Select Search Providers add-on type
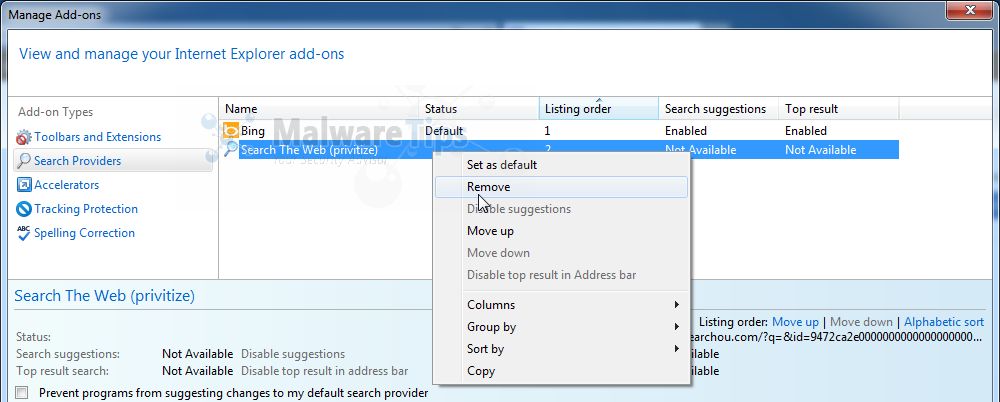 pyautogui.click(x=78, y=161)
